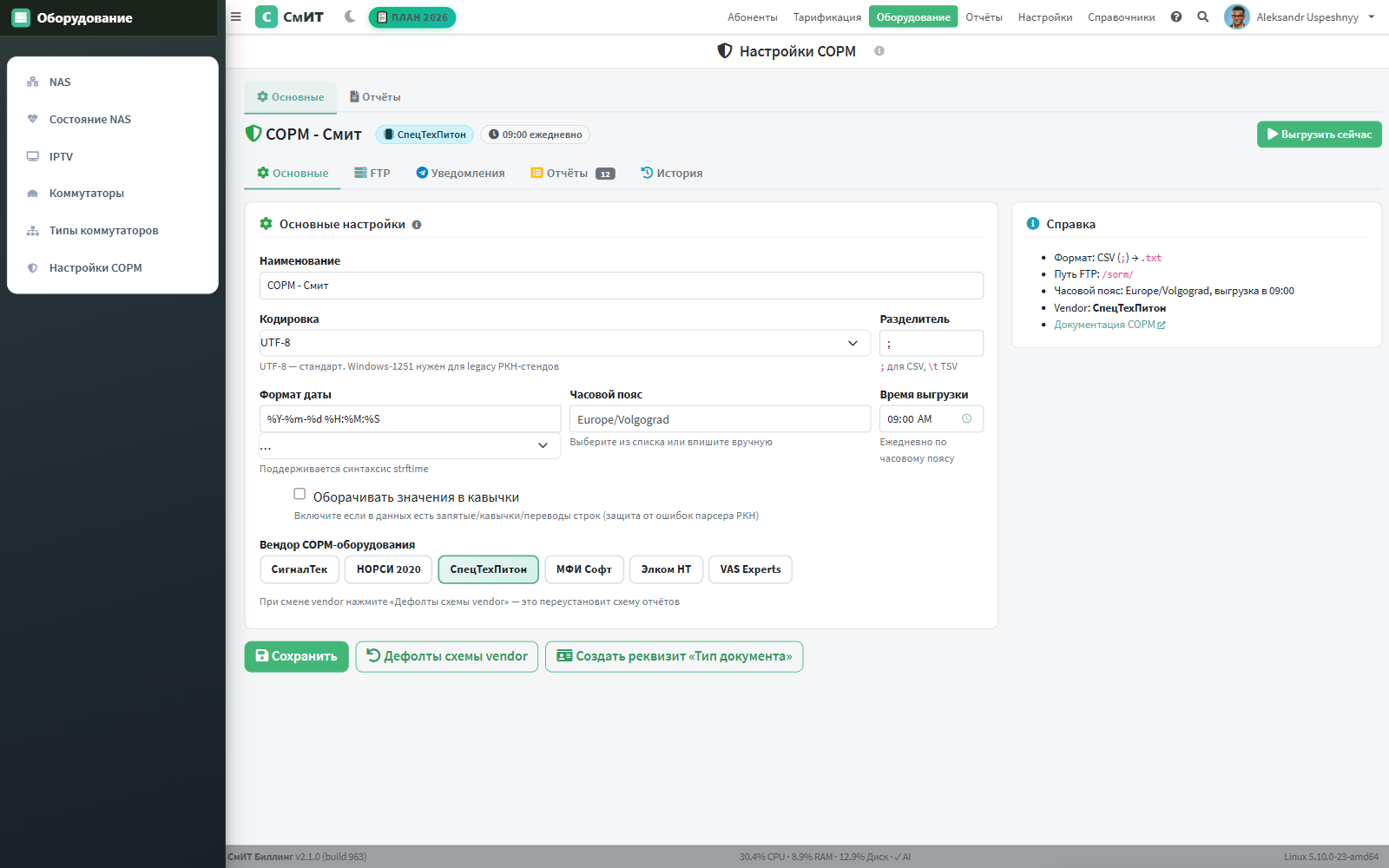This screenshot has width=1389, height=868.
Task: Click the Формат даты input field
Action: click(410, 419)
